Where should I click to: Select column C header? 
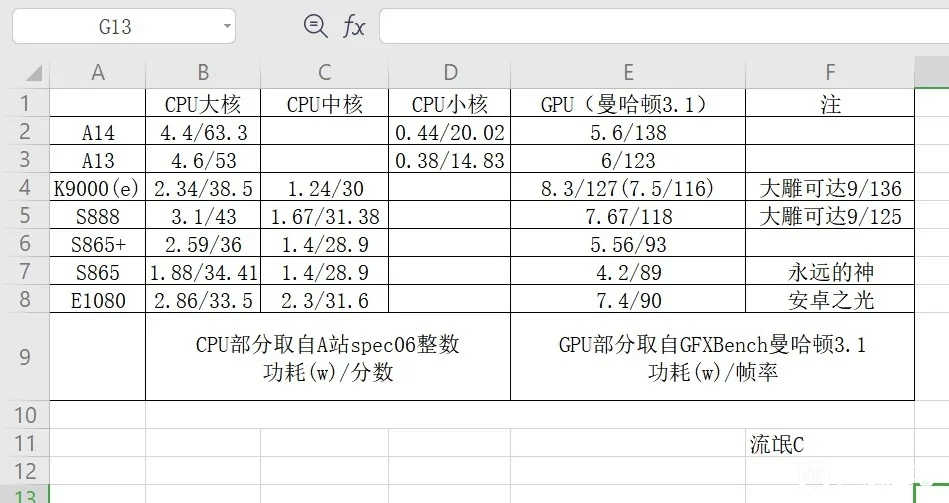coord(324,73)
